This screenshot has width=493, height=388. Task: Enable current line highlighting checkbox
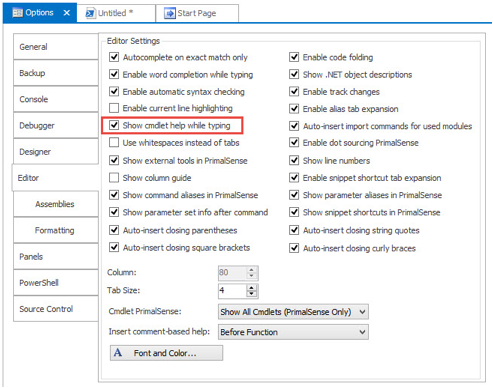tap(114, 108)
